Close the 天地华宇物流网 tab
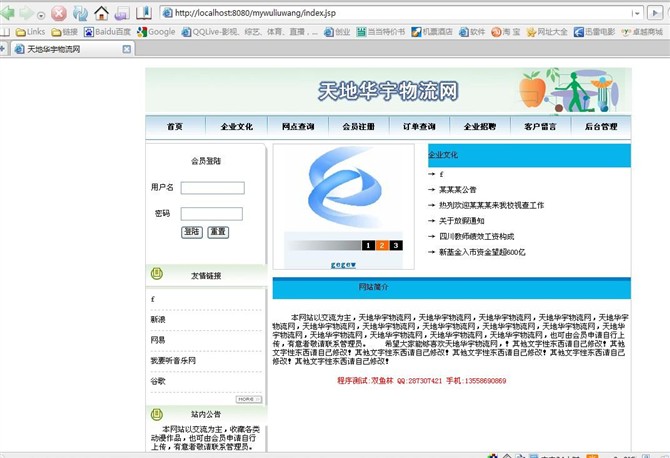This screenshot has height=458, width=670. pos(126,49)
